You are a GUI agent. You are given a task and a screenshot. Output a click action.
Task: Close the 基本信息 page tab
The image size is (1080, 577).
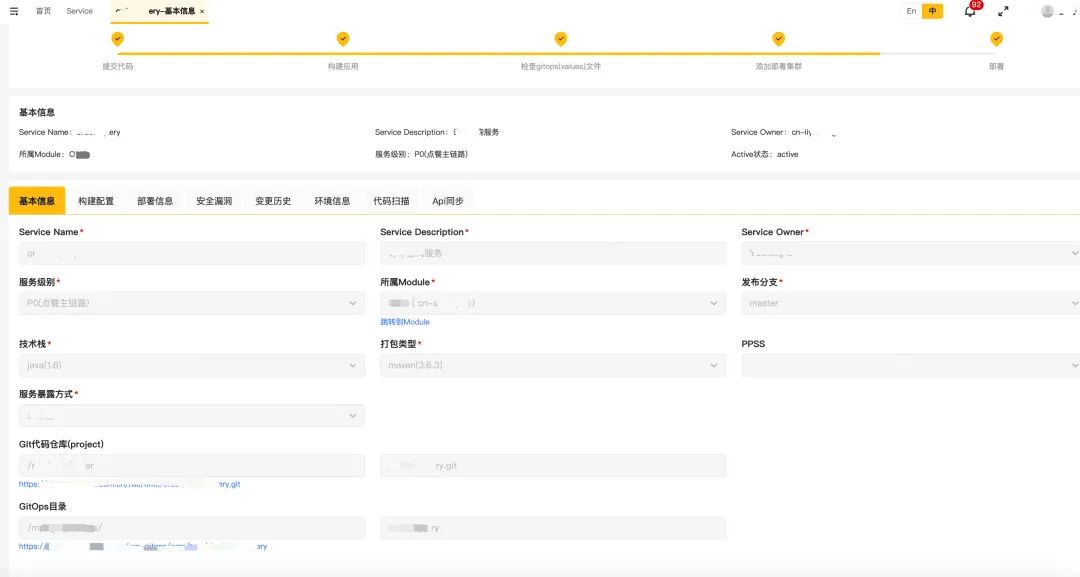[202, 12]
